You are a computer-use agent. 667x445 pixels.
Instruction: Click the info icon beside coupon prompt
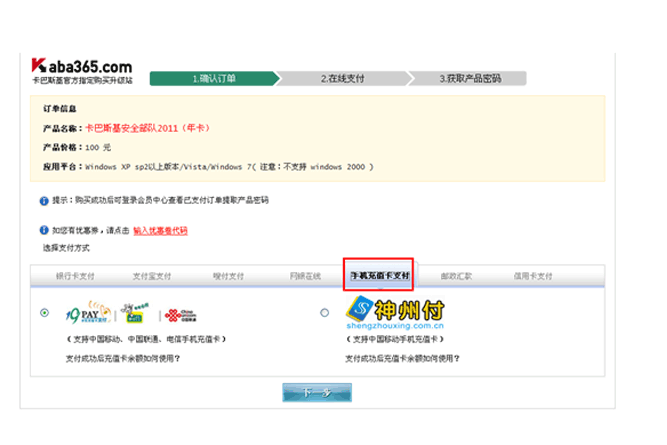(x=44, y=230)
